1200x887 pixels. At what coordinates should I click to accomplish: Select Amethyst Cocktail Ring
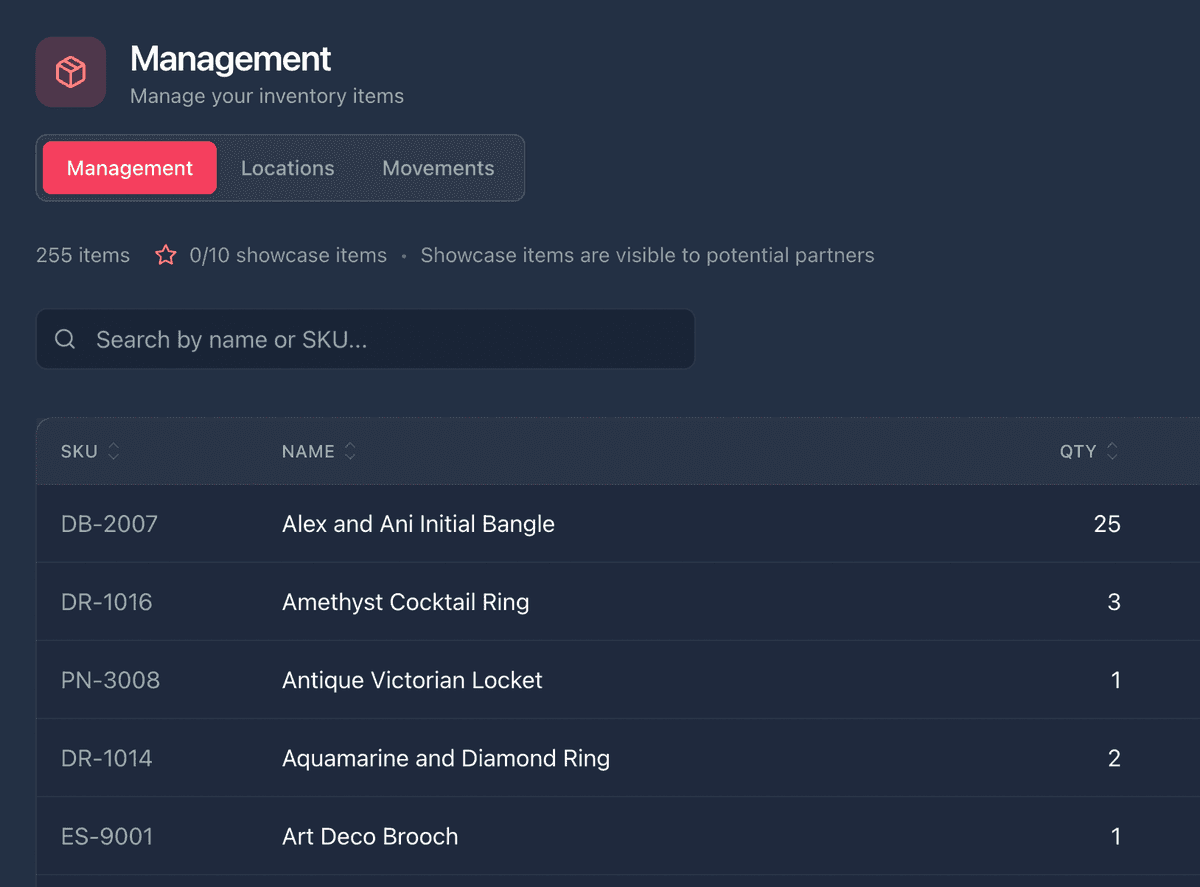406,602
